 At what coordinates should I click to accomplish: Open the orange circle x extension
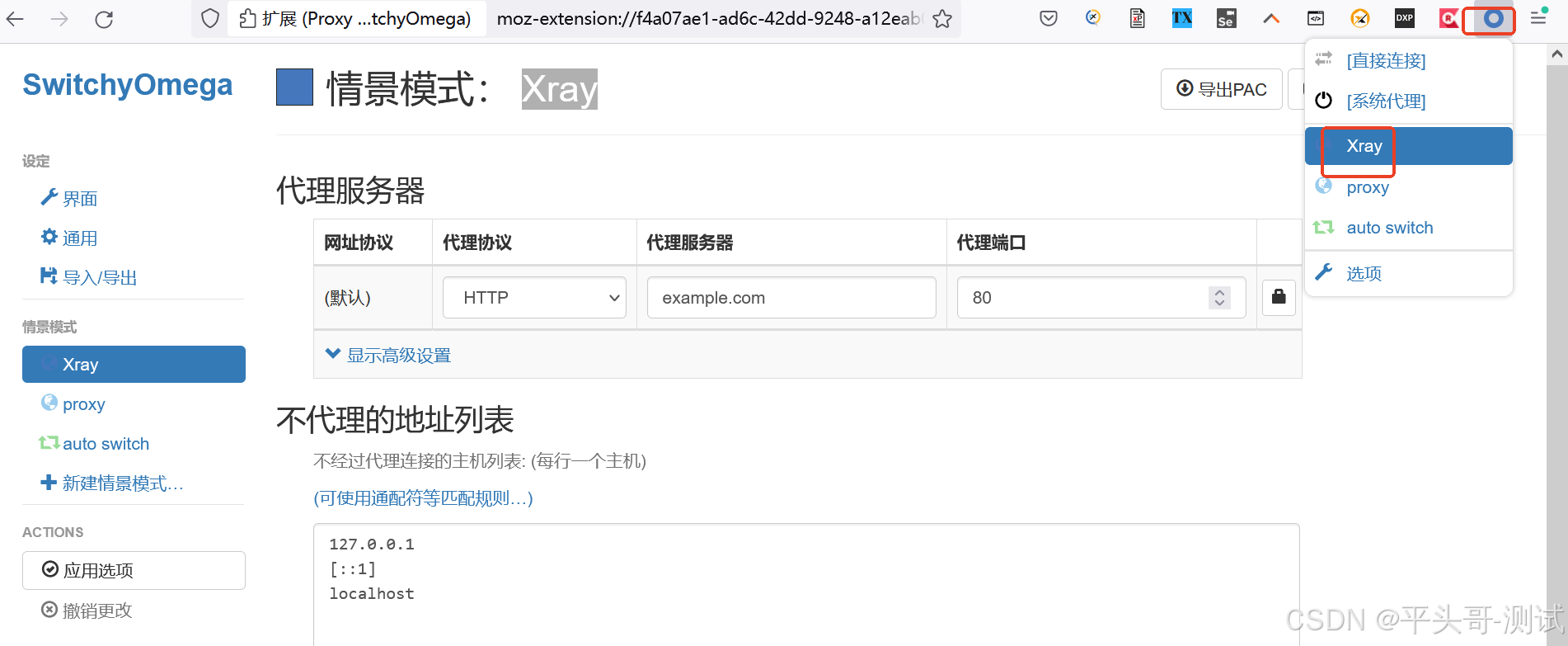1360,18
